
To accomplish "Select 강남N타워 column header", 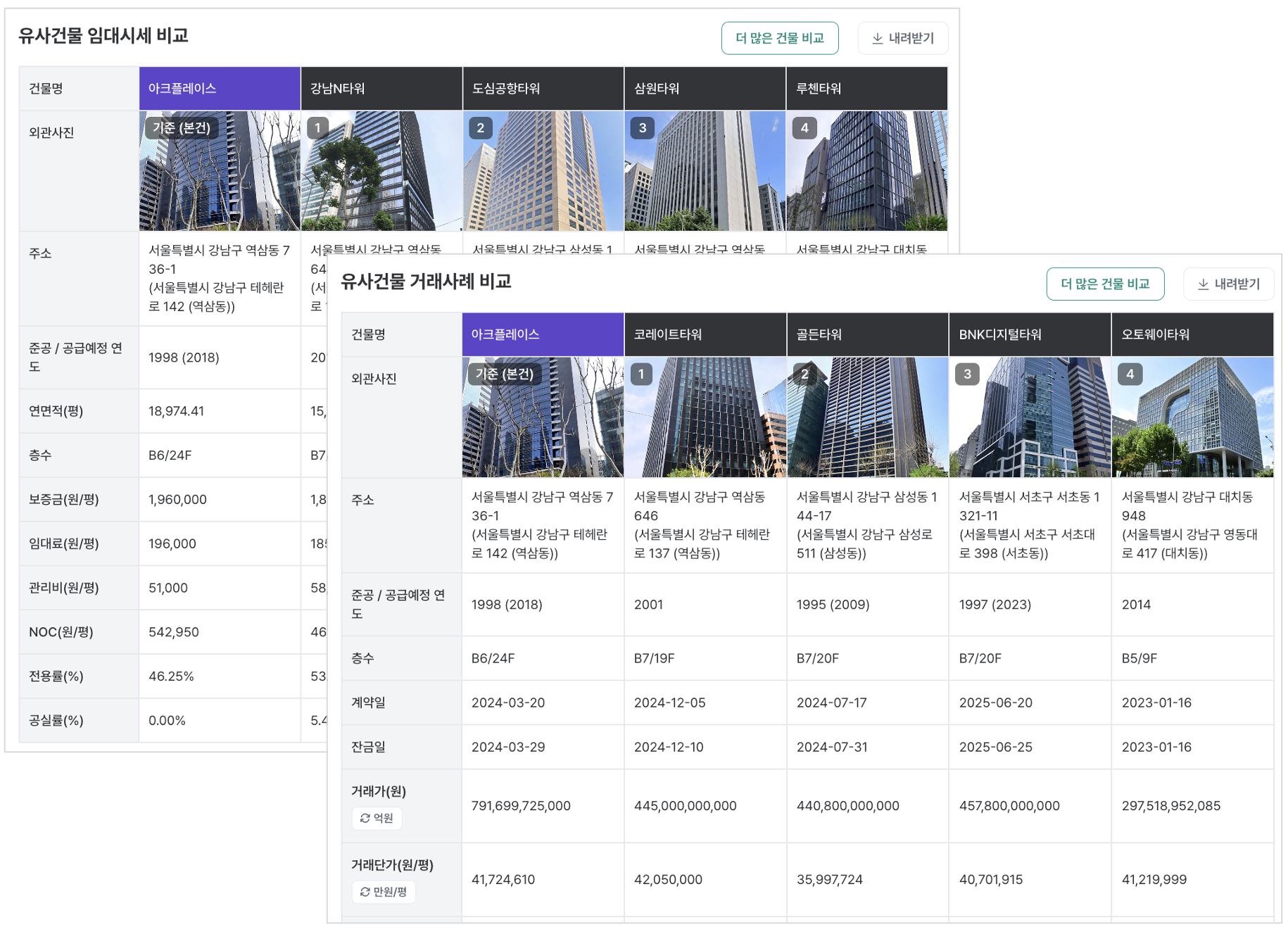I will point(381,89).
